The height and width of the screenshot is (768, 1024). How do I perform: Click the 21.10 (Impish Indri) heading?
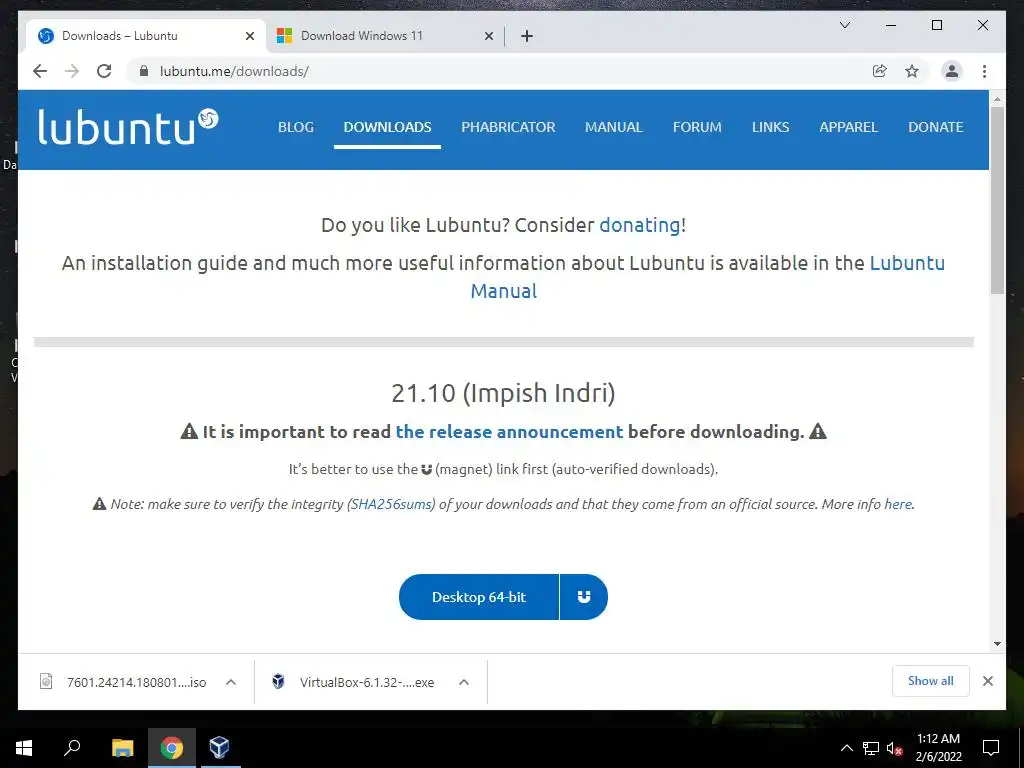coord(504,393)
